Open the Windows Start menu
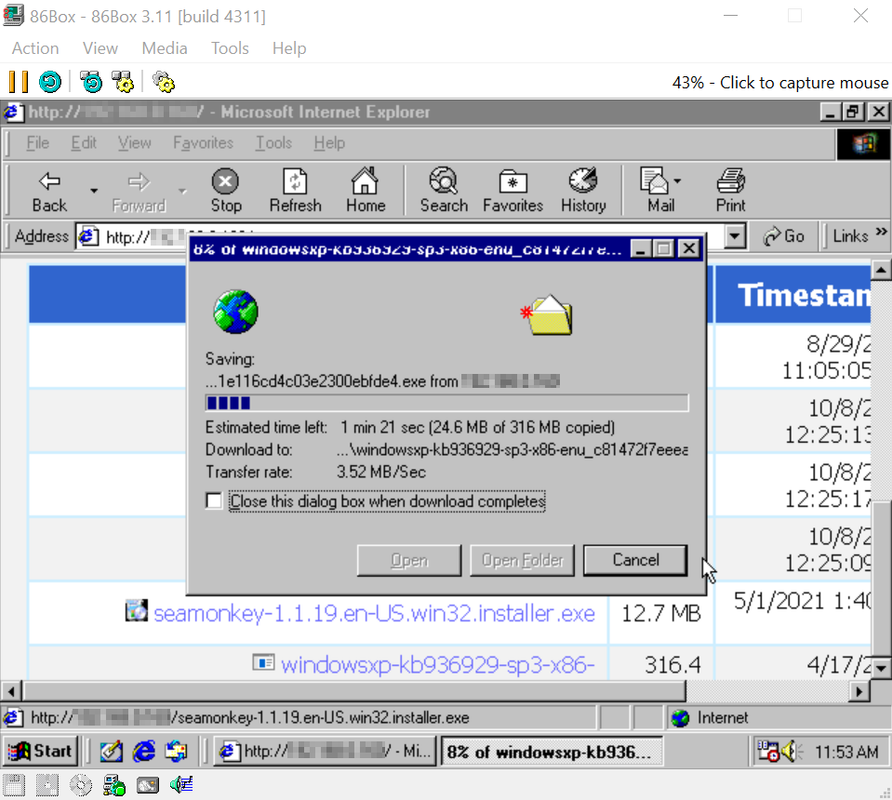892x800 pixels. 40,752
